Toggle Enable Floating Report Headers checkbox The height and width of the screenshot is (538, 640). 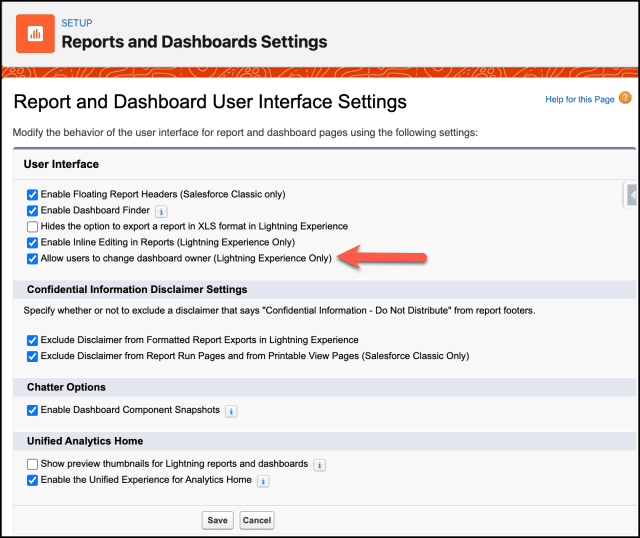tap(33, 194)
